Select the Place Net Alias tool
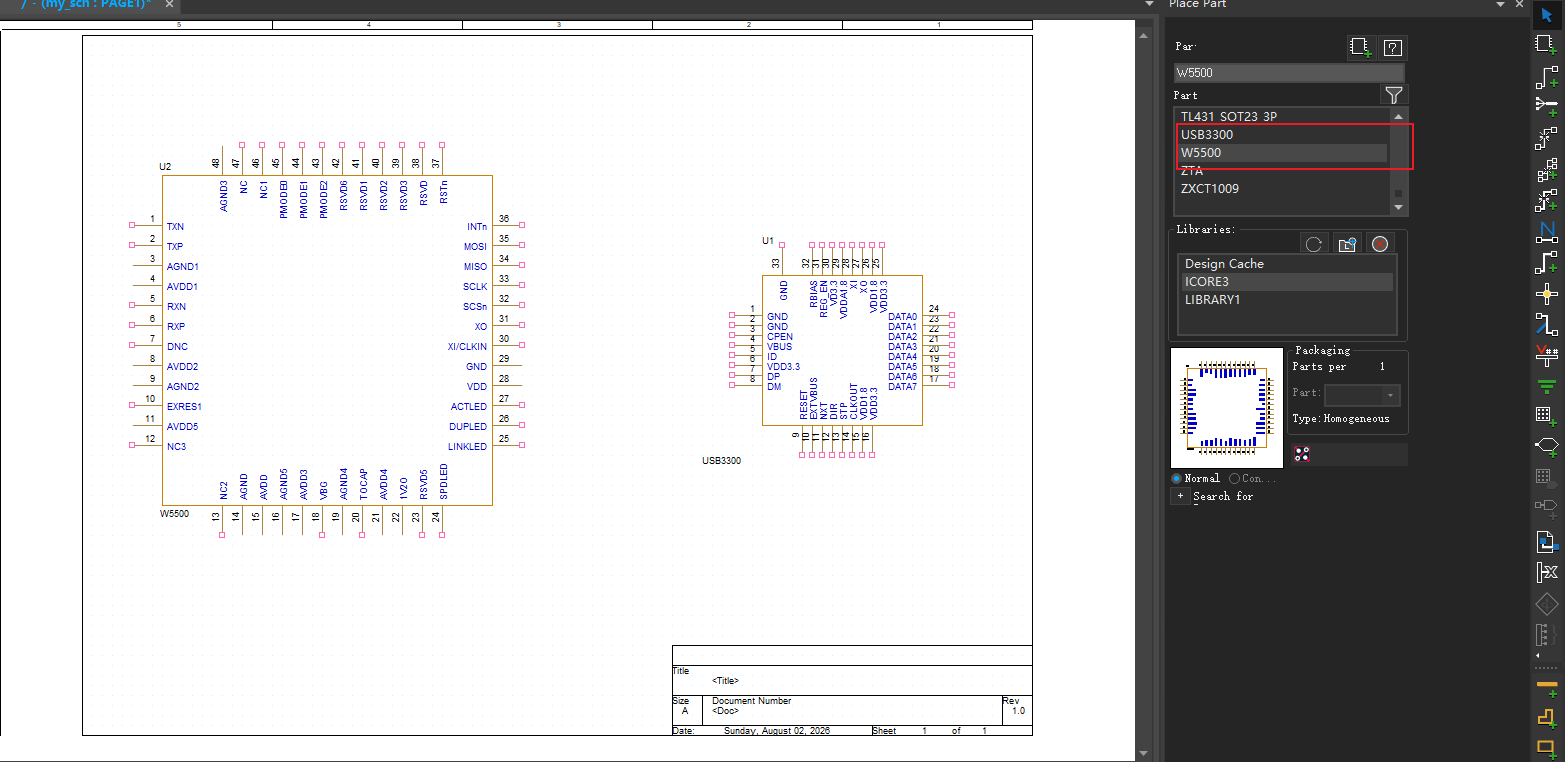This screenshot has height=762, width=1565. tap(1547, 231)
